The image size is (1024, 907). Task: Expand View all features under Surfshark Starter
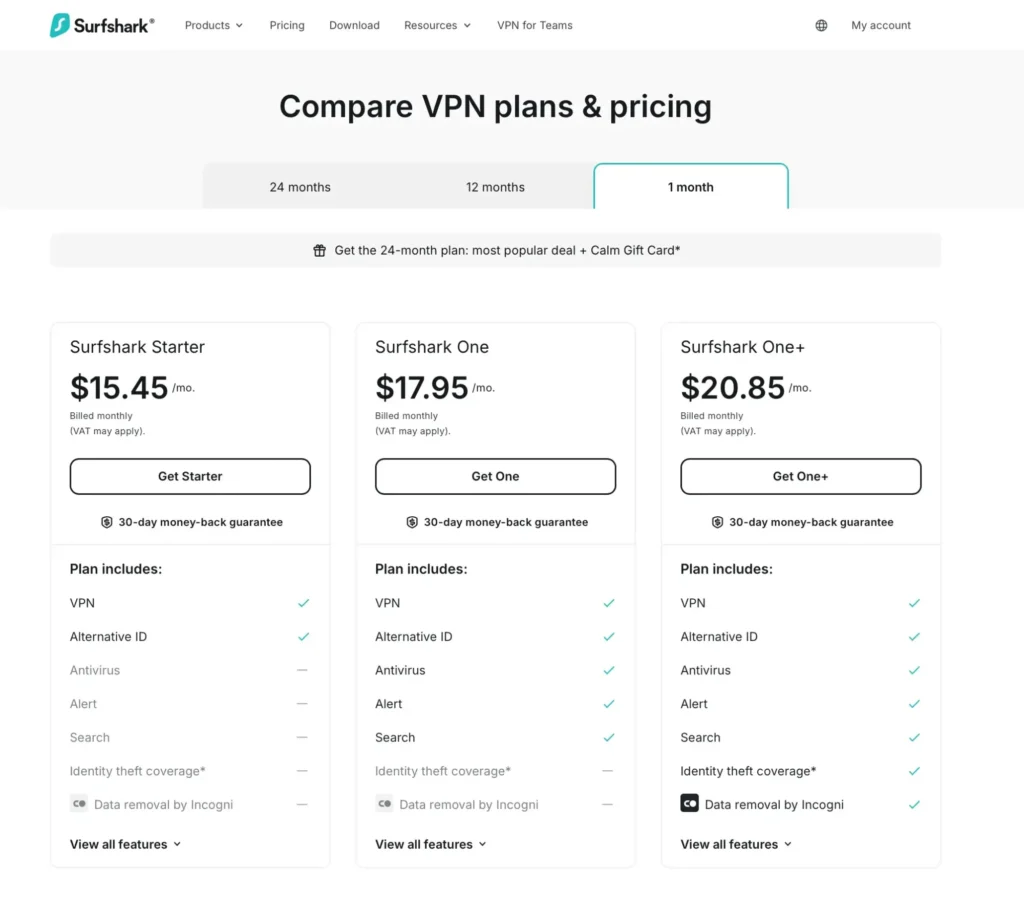tap(125, 844)
